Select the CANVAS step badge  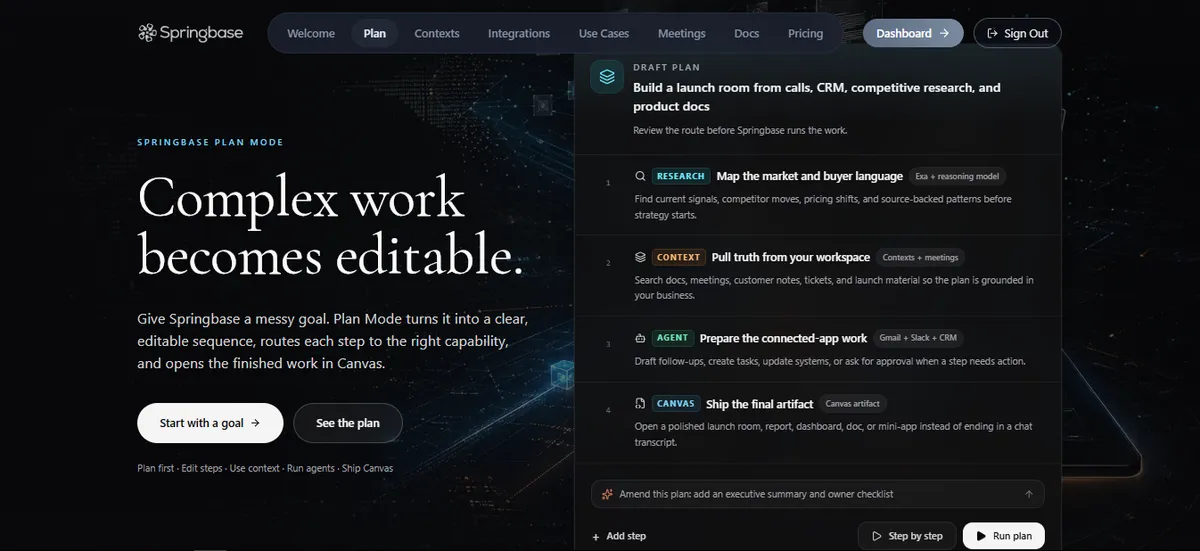pyautogui.click(x=676, y=404)
